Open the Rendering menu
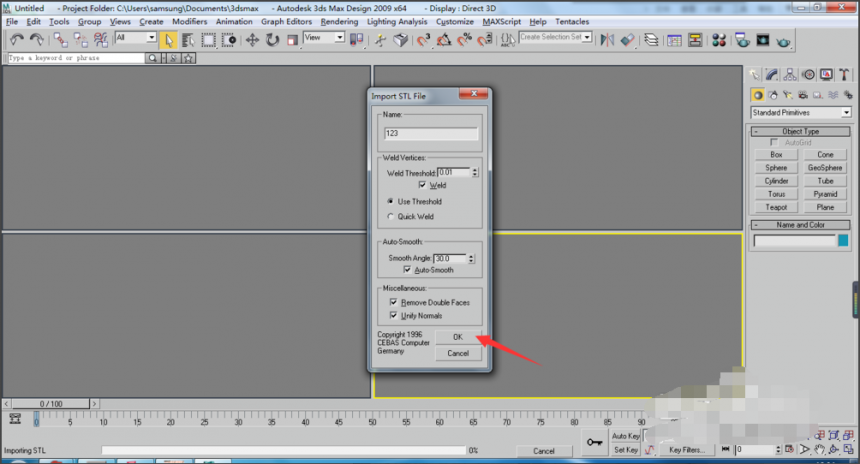The width and height of the screenshot is (860, 464). pos(339,21)
